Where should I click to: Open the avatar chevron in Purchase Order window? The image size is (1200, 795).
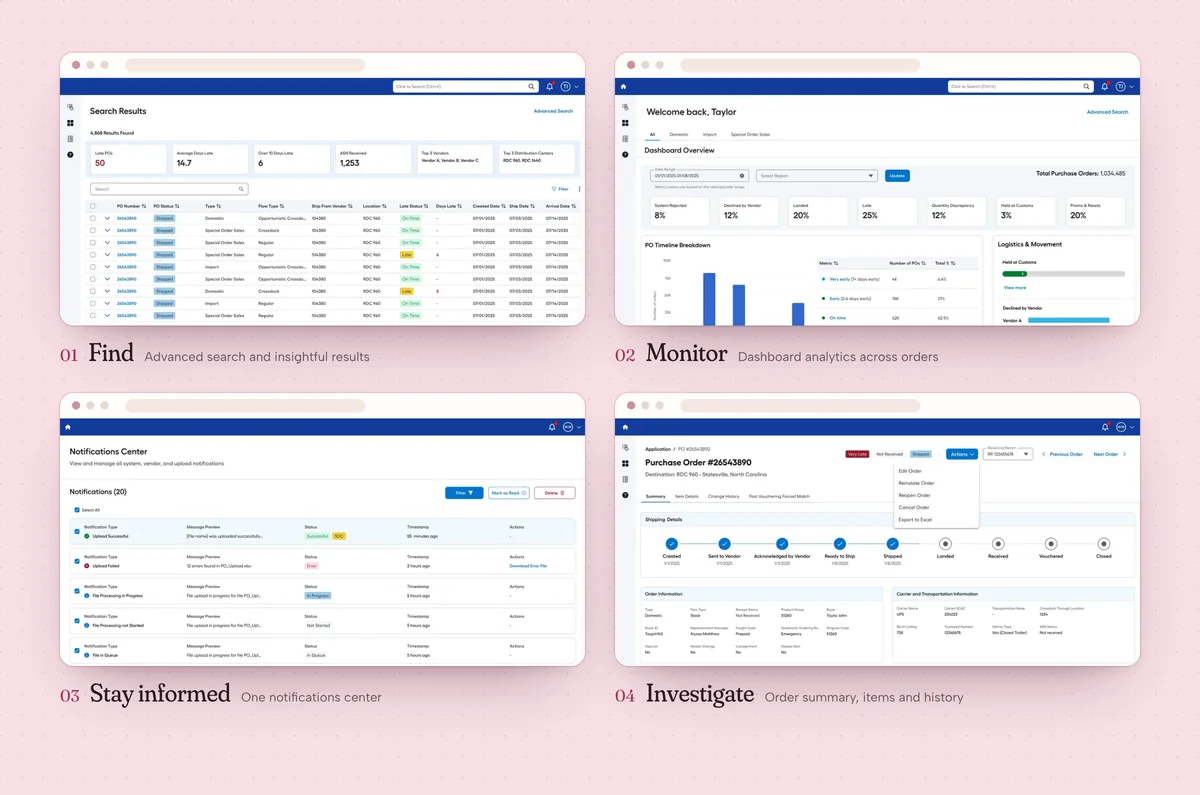(1133, 427)
